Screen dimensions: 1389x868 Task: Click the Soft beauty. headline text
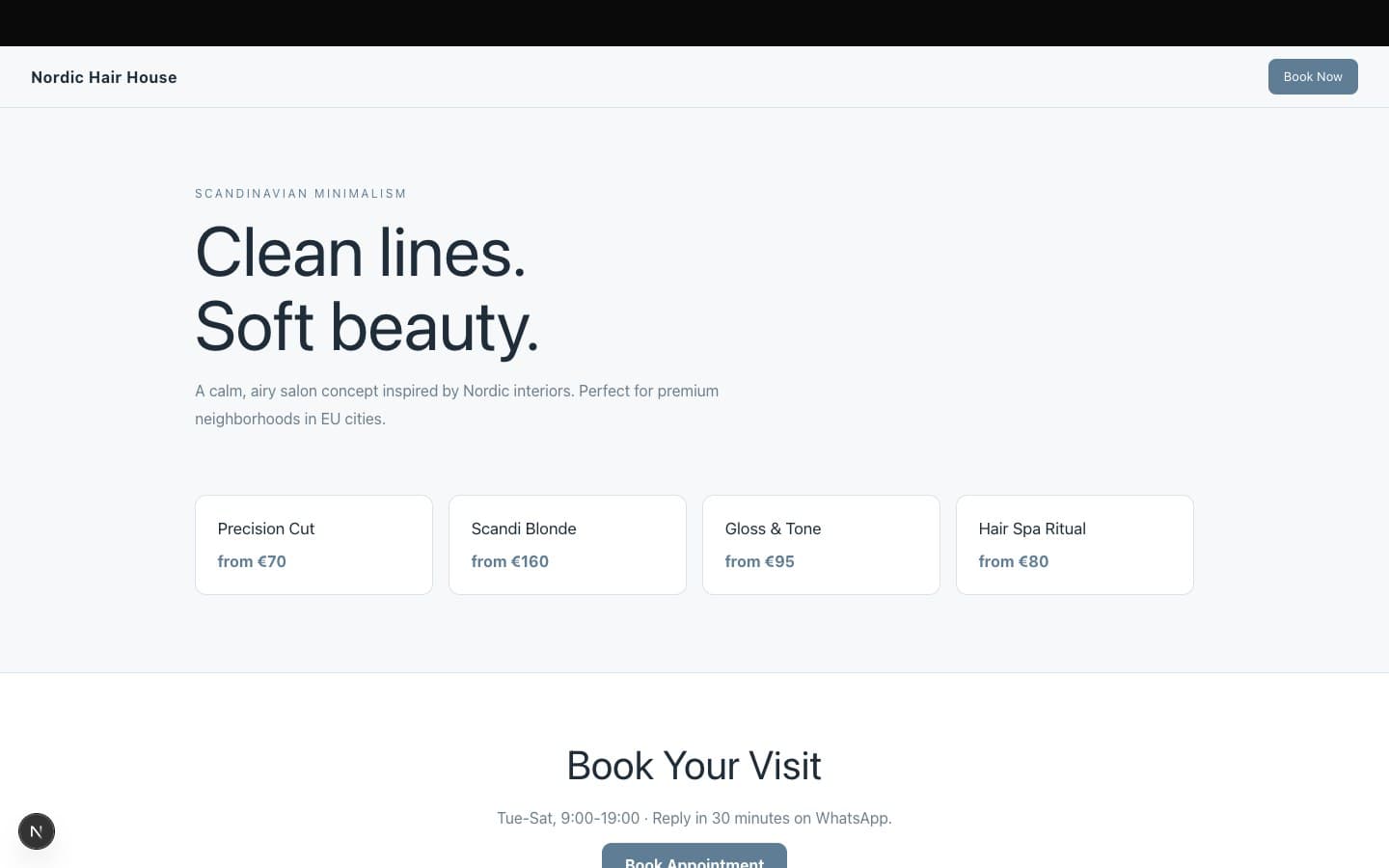[x=367, y=327]
